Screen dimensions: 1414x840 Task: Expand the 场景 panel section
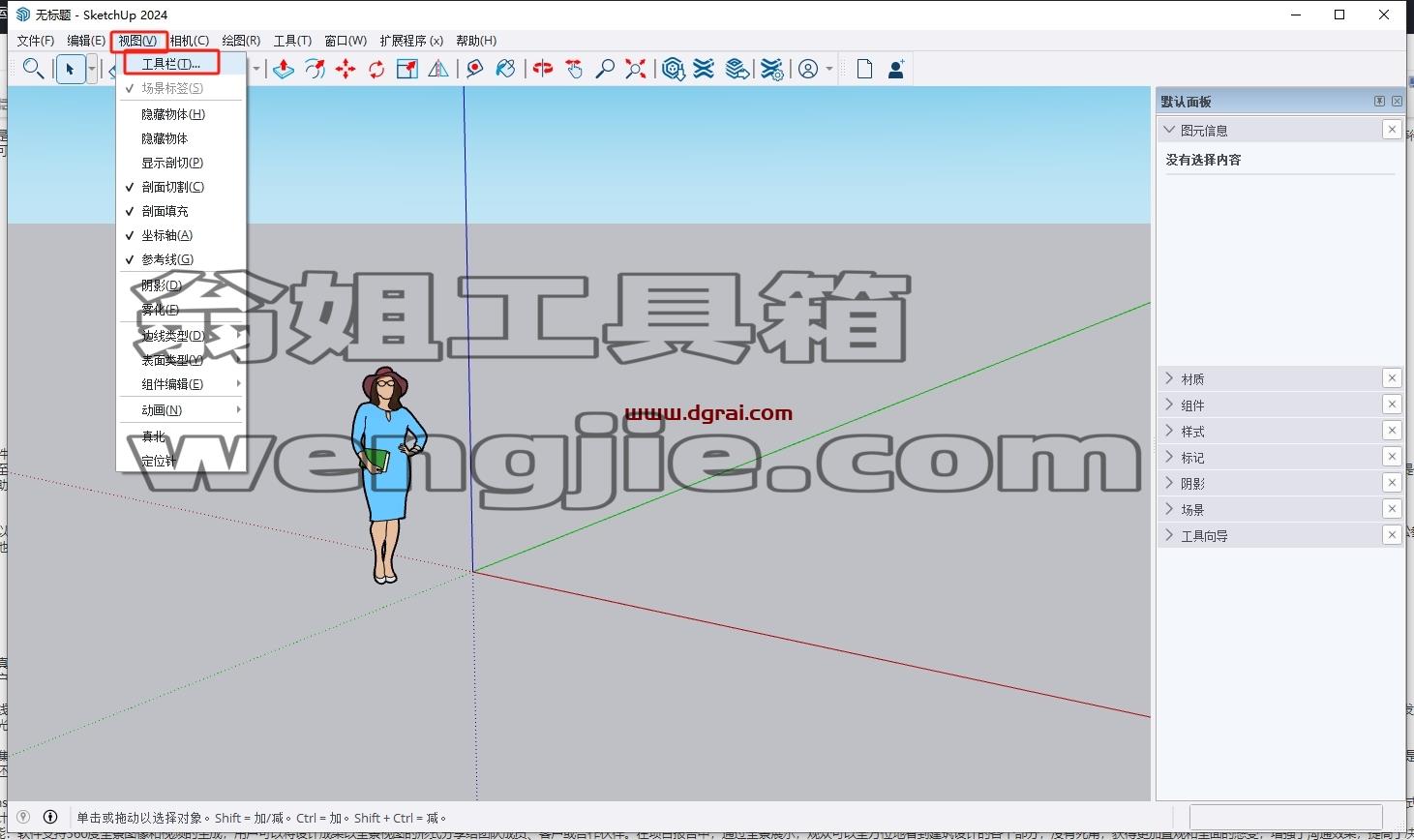1169,509
